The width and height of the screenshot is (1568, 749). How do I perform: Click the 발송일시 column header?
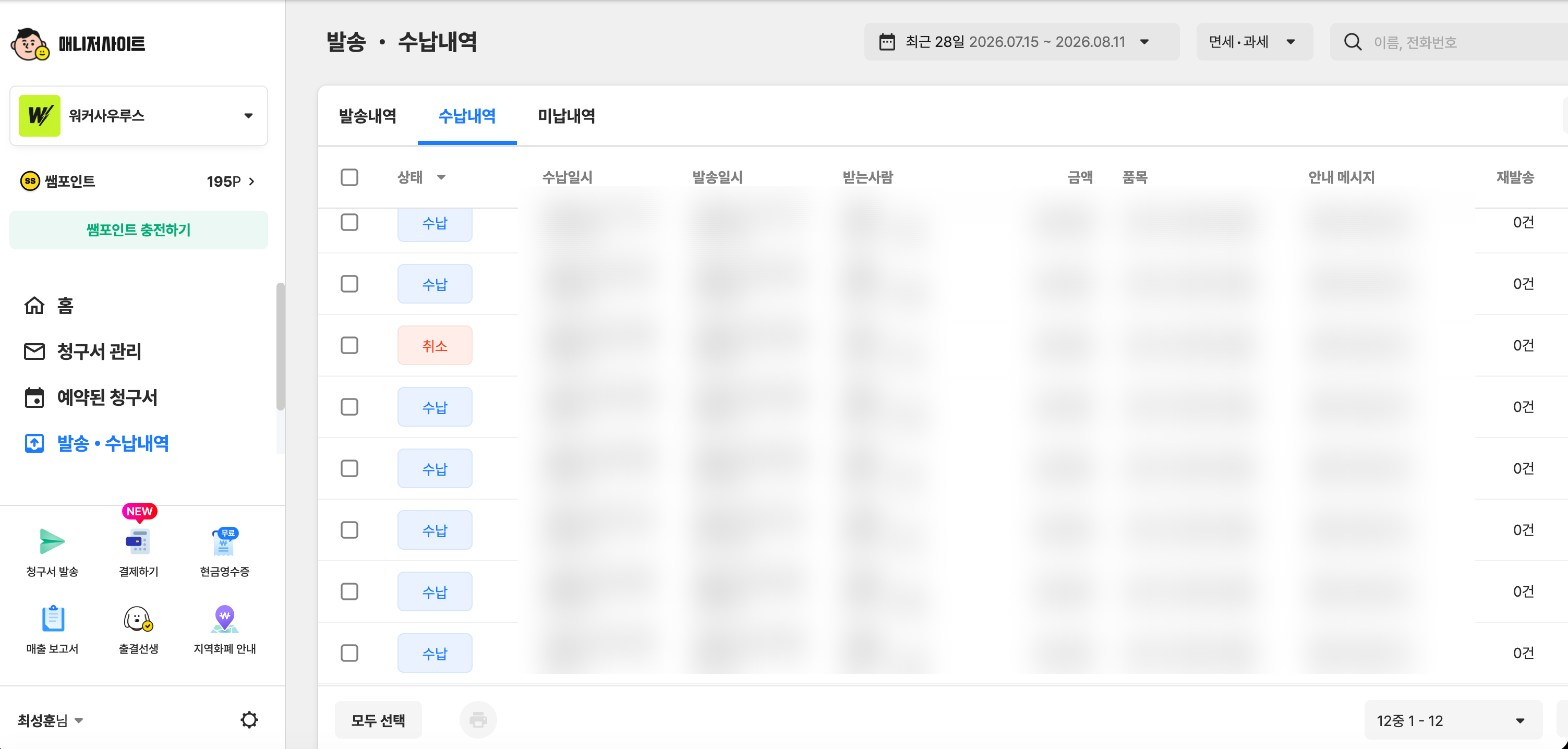[x=717, y=177]
